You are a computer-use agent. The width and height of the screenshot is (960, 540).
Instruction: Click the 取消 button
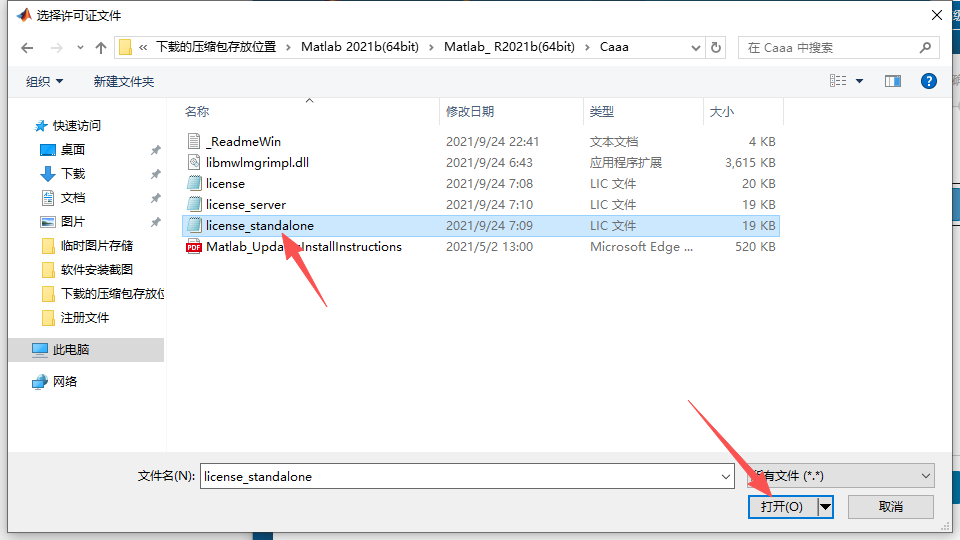[x=891, y=506]
